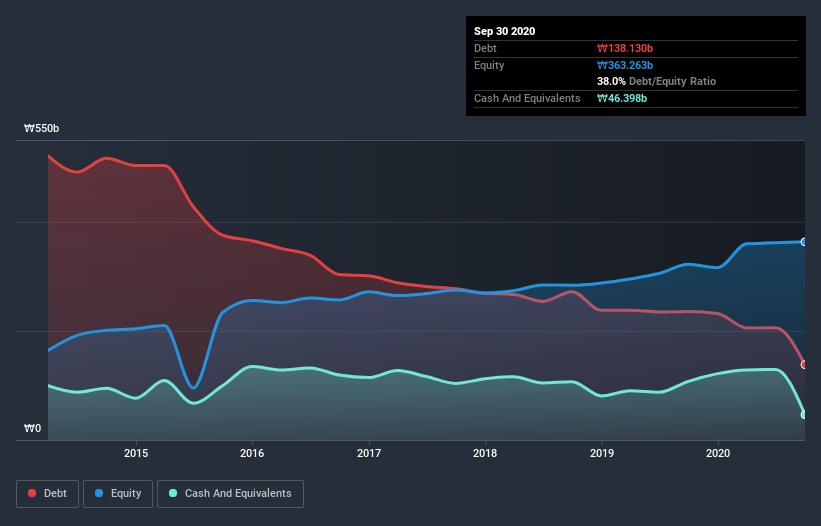This screenshot has width=821, height=526.
Task: Click the 2017 x-axis label
Action: (x=369, y=453)
